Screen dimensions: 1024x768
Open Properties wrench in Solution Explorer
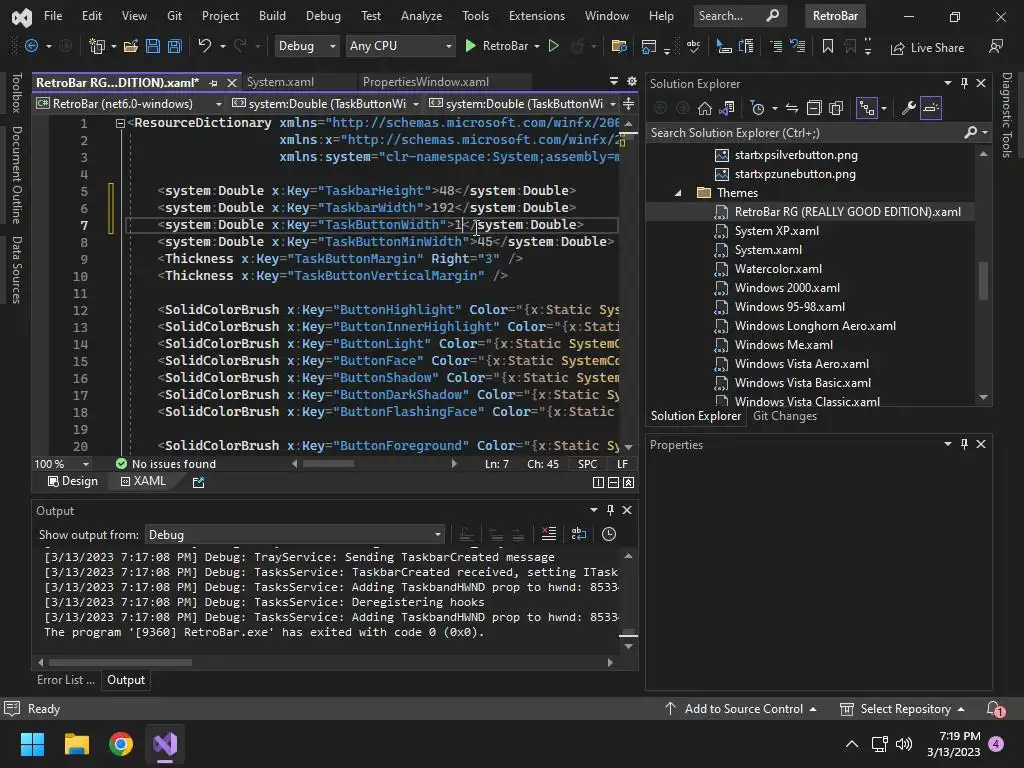pos(908,108)
